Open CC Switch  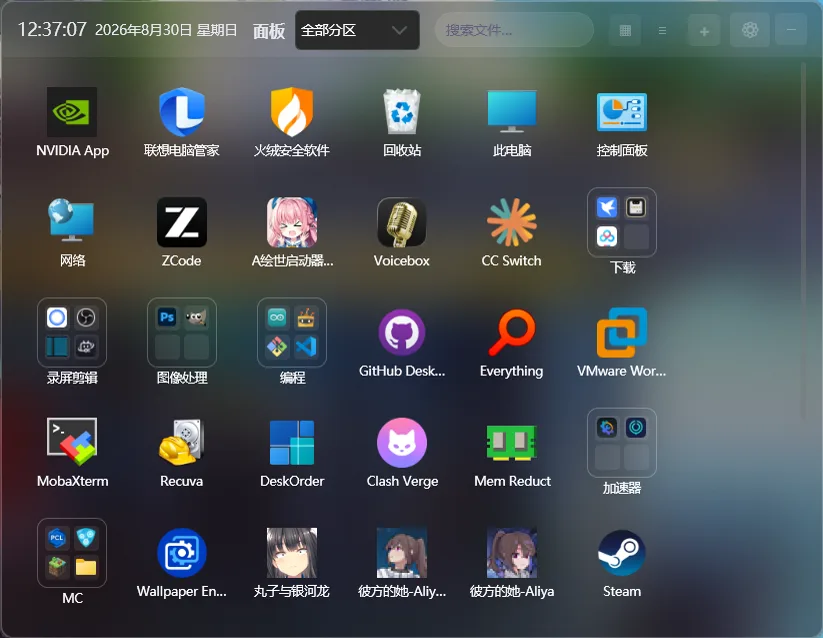(x=512, y=222)
